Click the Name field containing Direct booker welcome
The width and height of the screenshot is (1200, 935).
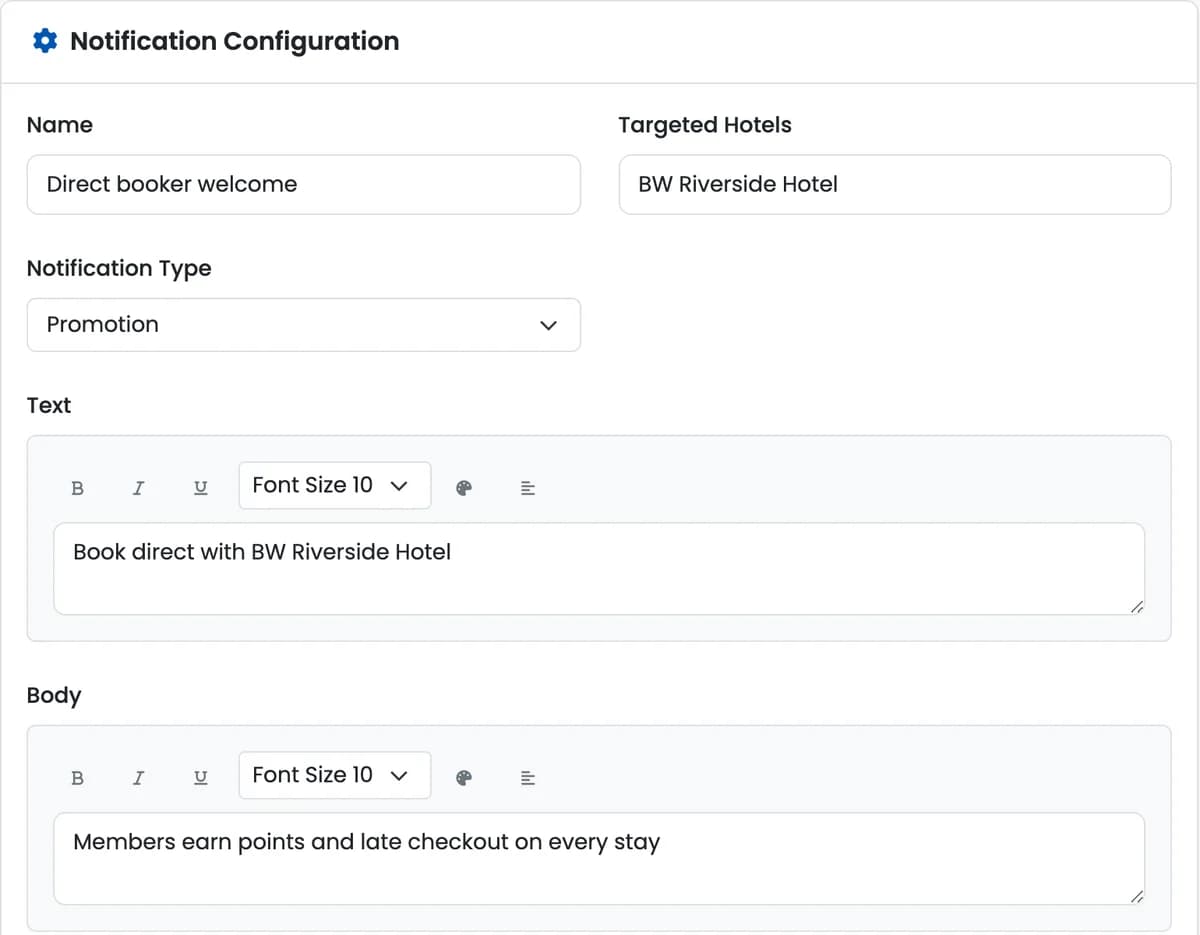click(x=303, y=184)
